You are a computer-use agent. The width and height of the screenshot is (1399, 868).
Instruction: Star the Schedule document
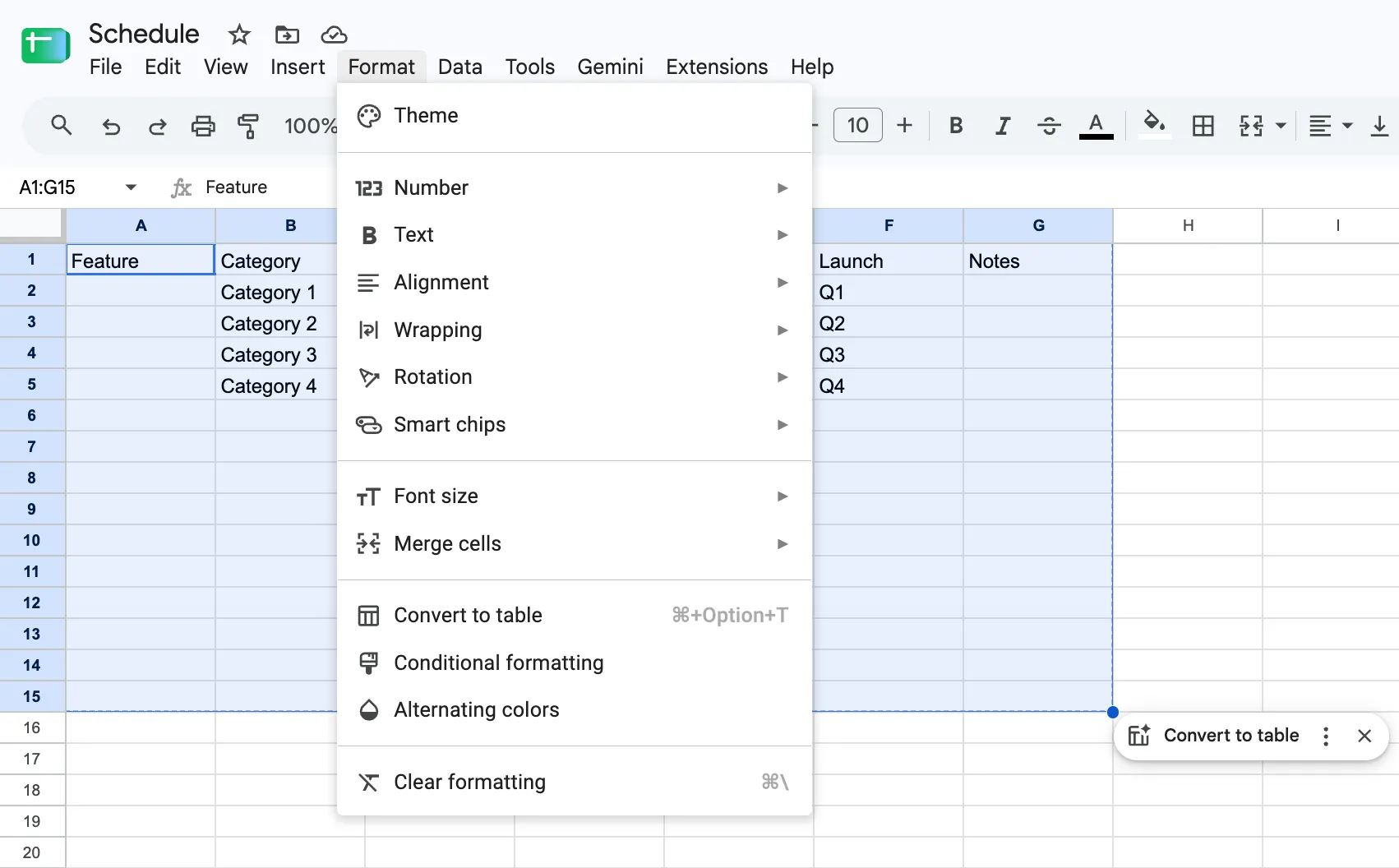click(x=239, y=35)
